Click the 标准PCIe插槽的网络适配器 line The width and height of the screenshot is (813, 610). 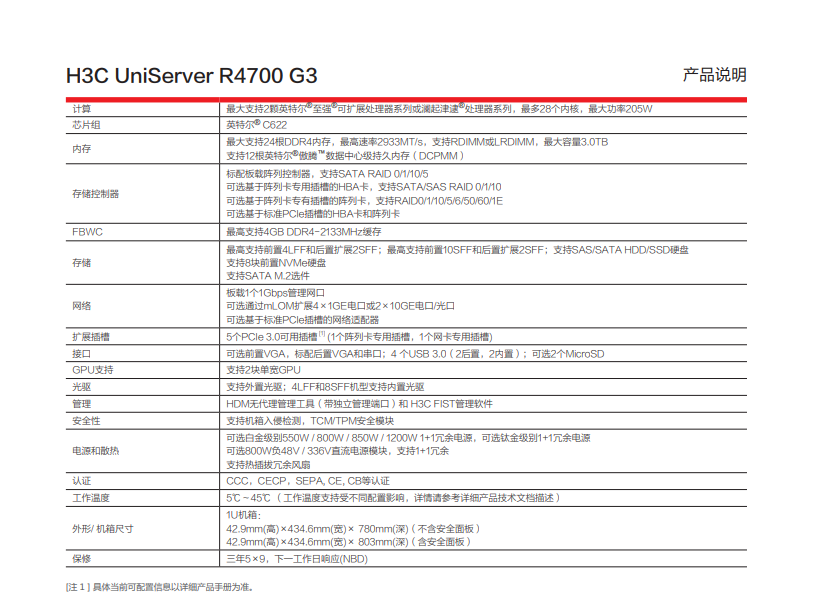tap(302, 320)
